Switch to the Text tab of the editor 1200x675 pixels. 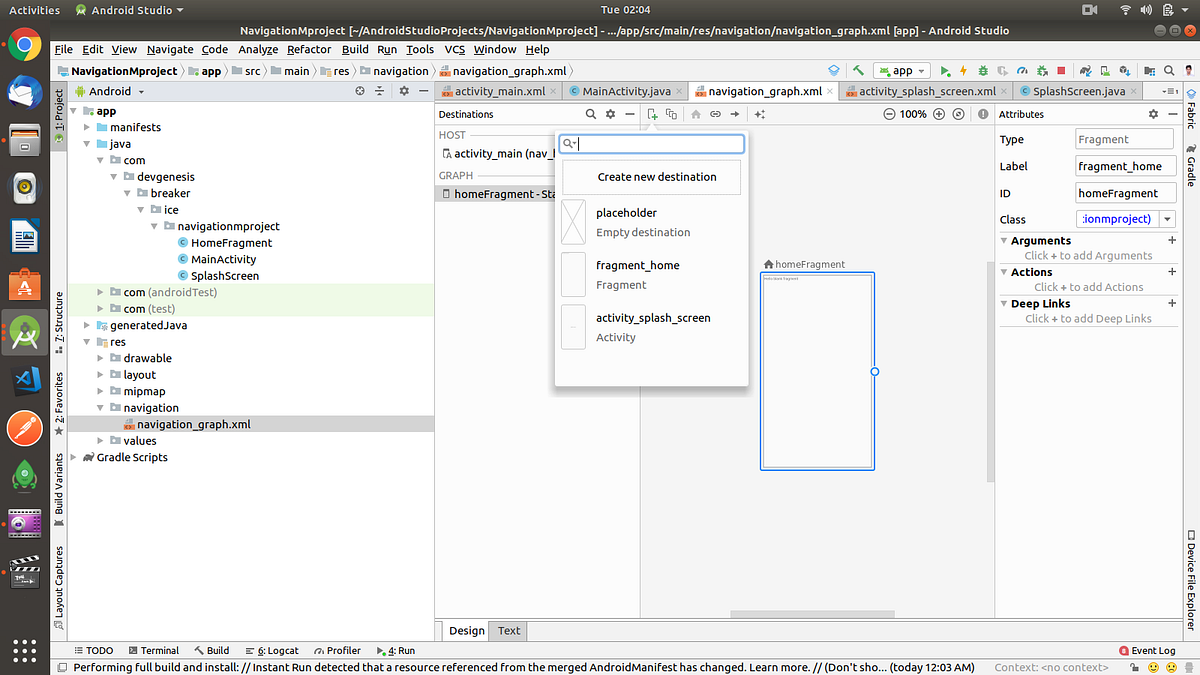click(x=508, y=631)
